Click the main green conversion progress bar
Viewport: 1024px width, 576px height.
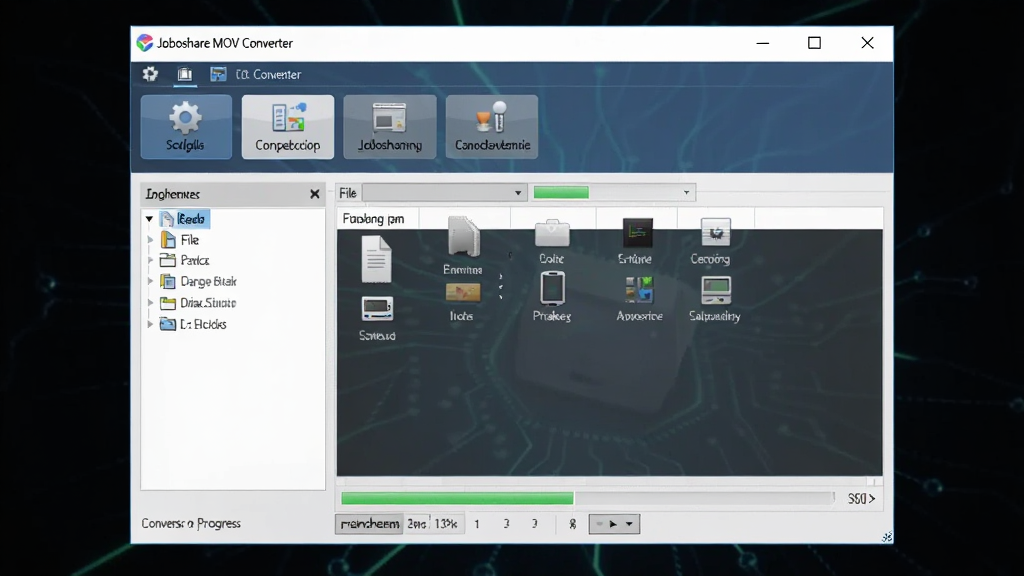click(x=588, y=498)
